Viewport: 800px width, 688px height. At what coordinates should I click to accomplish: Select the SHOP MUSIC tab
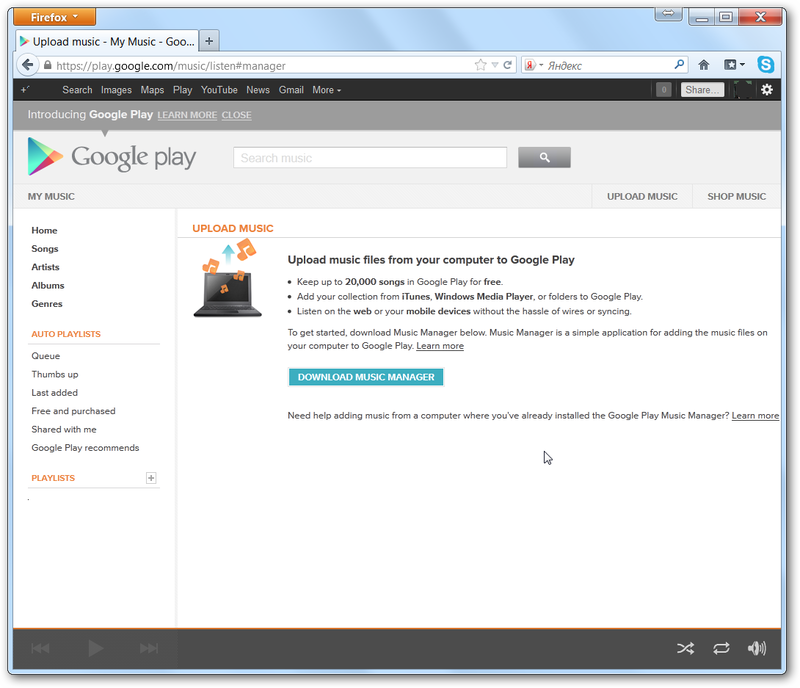(736, 196)
